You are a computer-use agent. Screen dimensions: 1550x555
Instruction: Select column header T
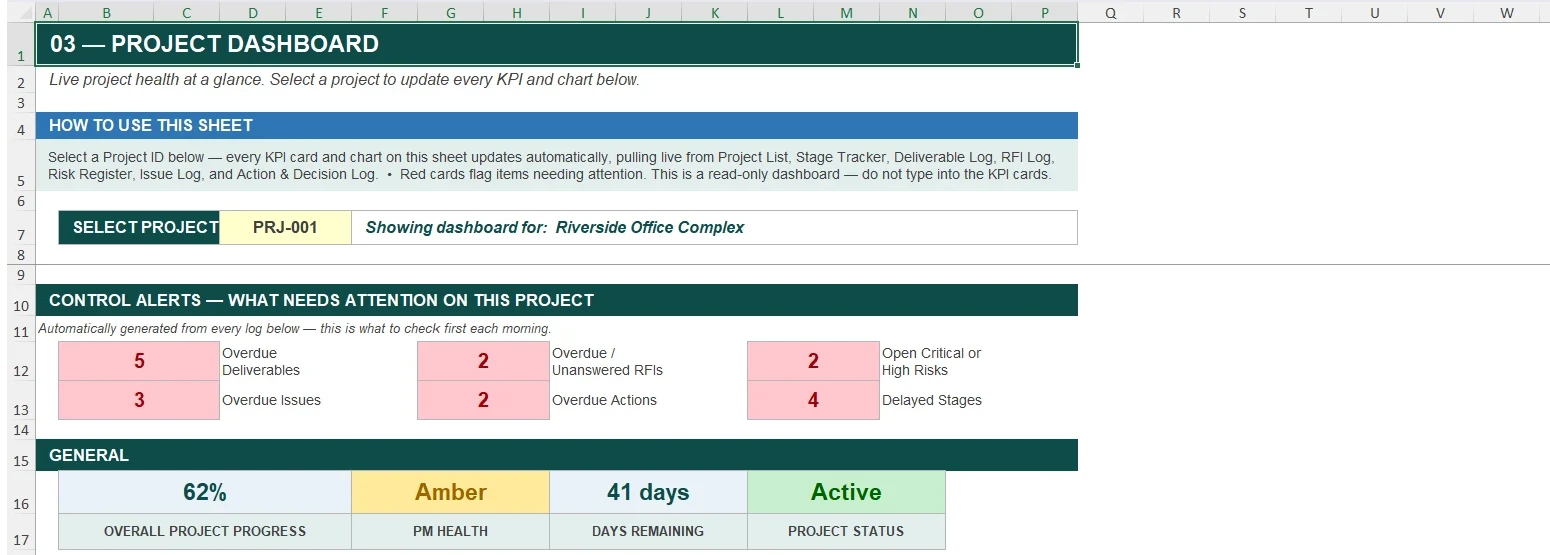tap(1308, 13)
